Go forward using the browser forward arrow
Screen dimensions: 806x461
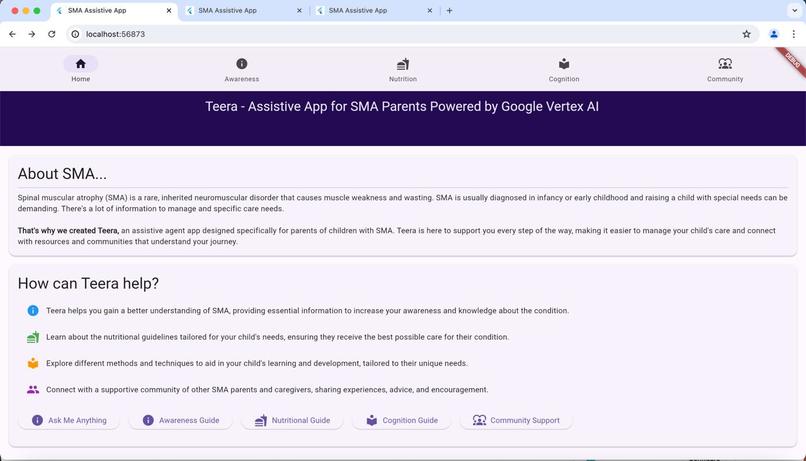click(32, 34)
